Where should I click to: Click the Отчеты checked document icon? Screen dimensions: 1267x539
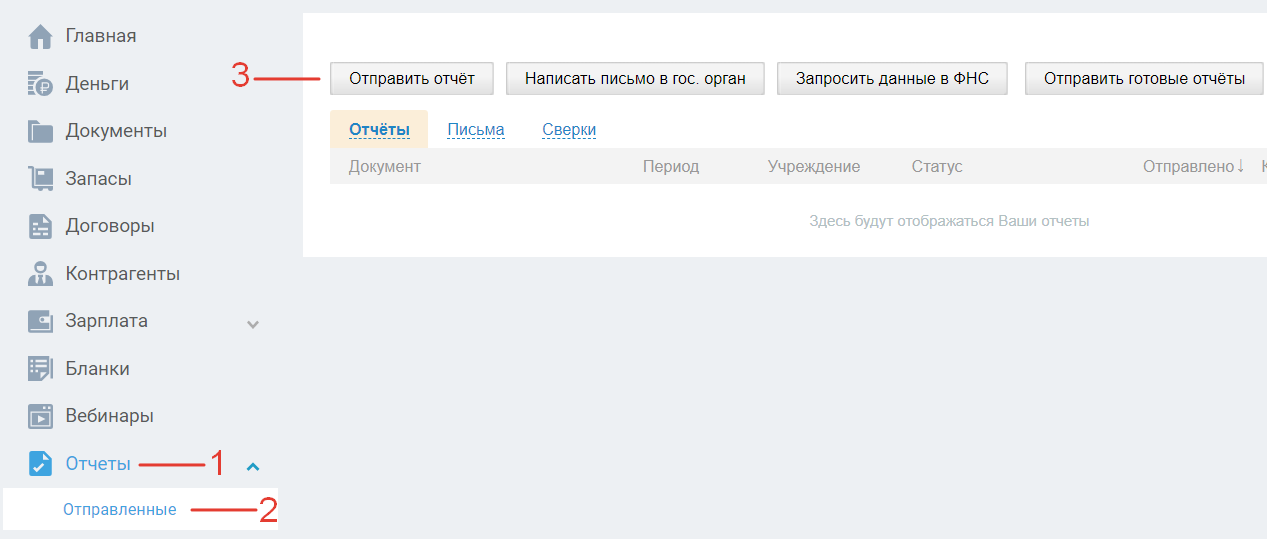pos(40,464)
